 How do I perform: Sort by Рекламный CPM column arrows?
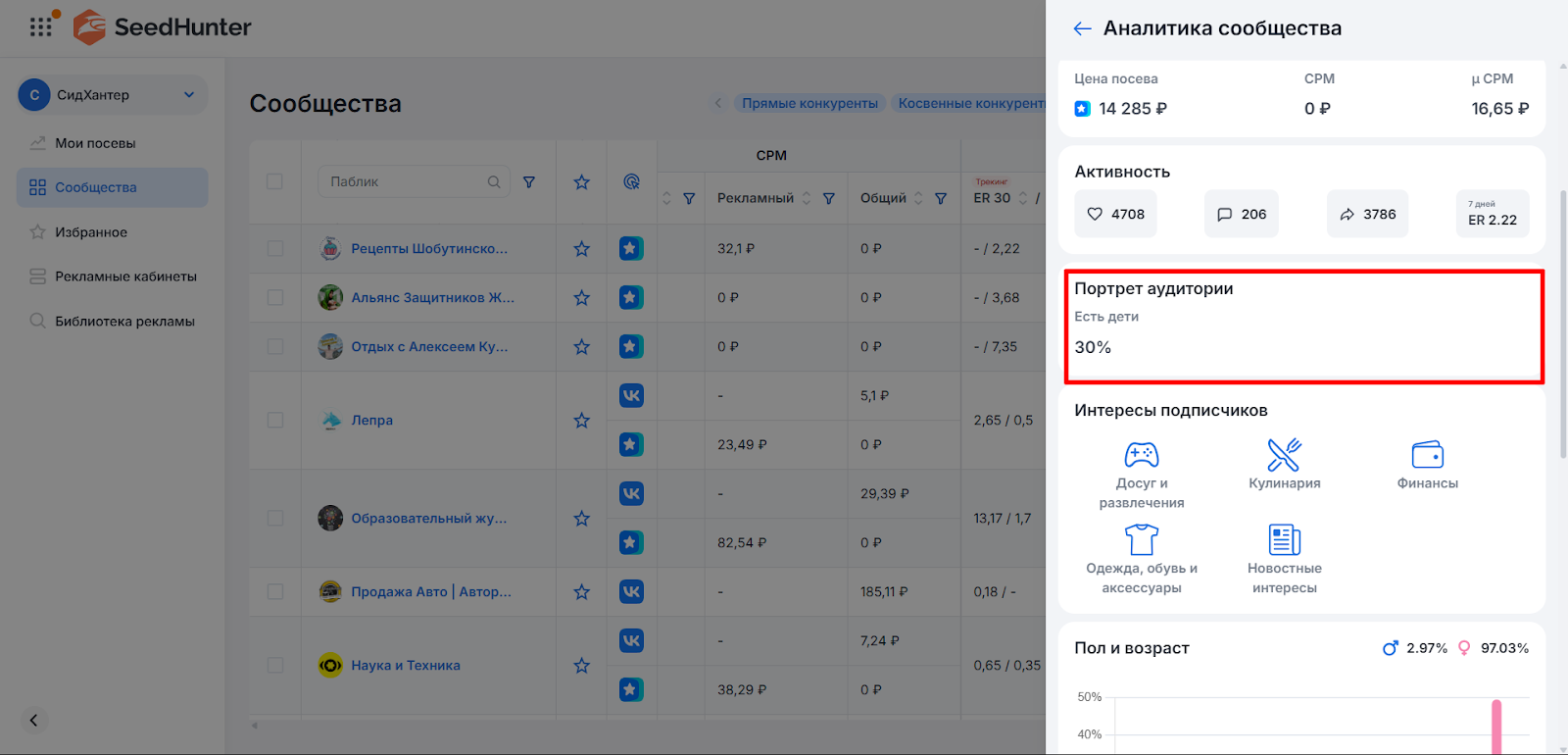click(807, 198)
